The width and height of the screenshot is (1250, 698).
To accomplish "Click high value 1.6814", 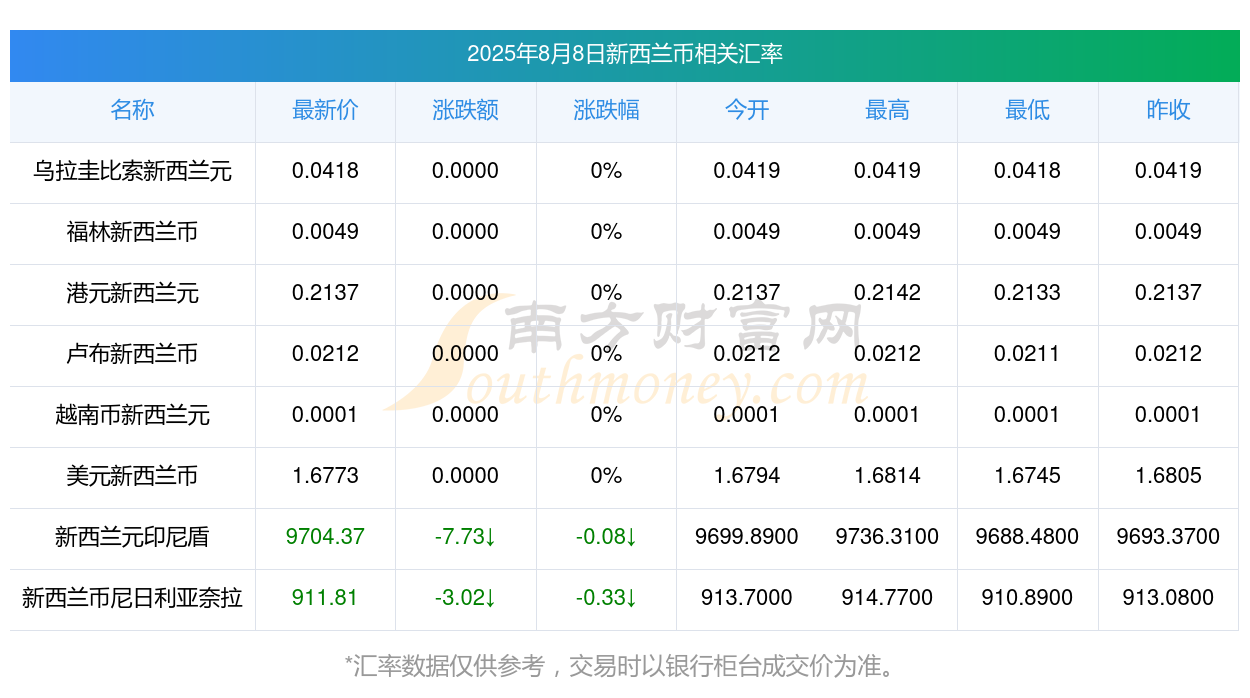I will (887, 476).
